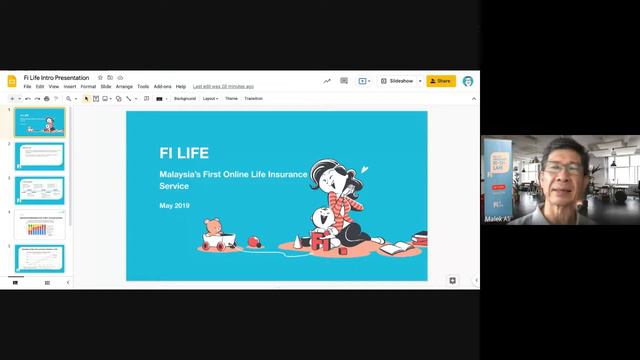Select slide 4 thumbnail with bar chart
This screenshot has width=640, height=360.
point(40,224)
